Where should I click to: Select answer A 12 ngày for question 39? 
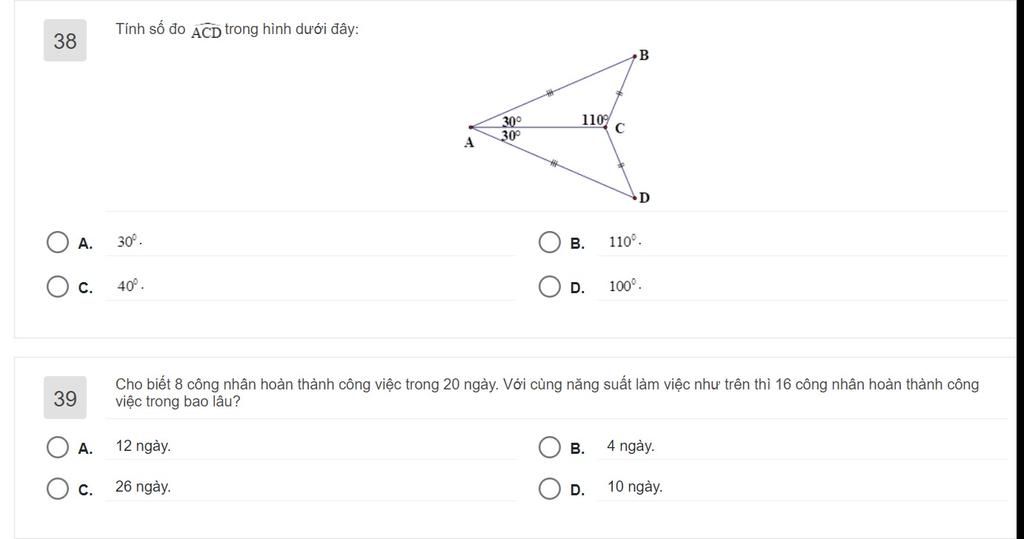click(x=57, y=447)
